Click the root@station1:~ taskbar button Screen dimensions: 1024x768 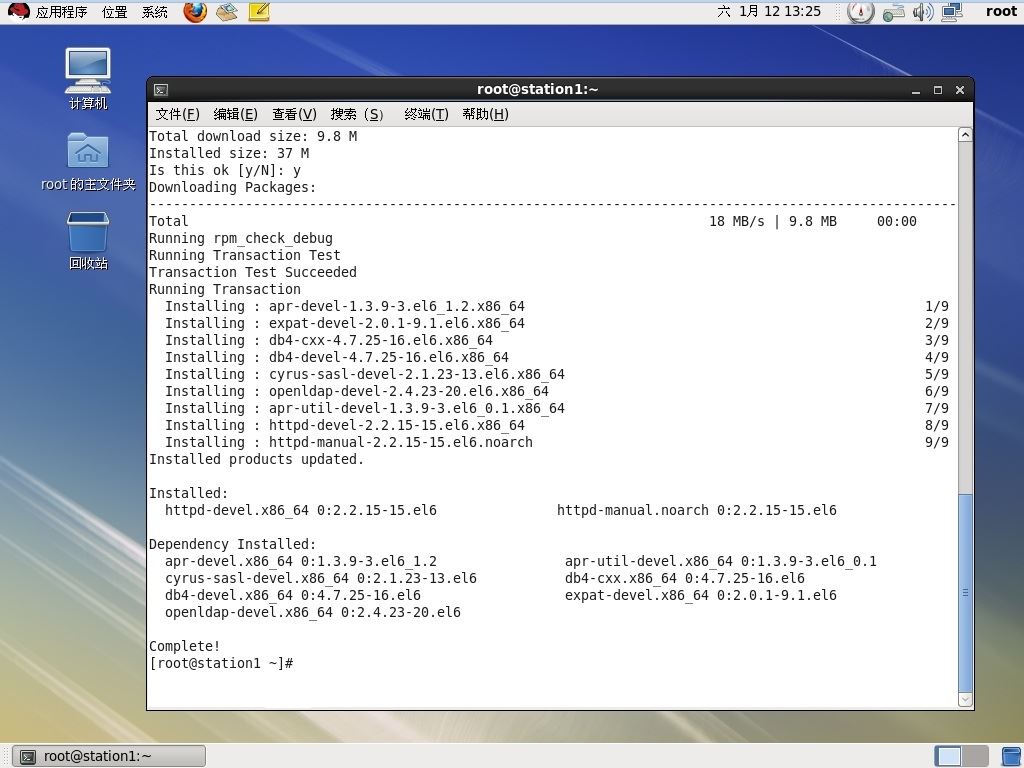pyautogui.click(x=110, y=756)
